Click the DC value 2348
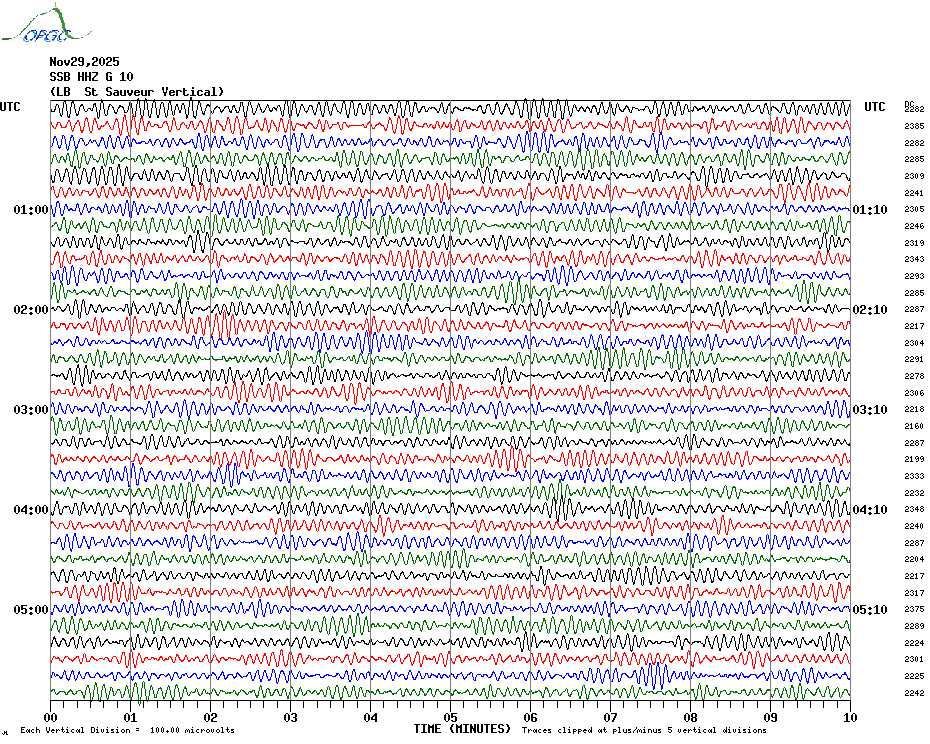930x744 pixels. click(x=914, y=510)
